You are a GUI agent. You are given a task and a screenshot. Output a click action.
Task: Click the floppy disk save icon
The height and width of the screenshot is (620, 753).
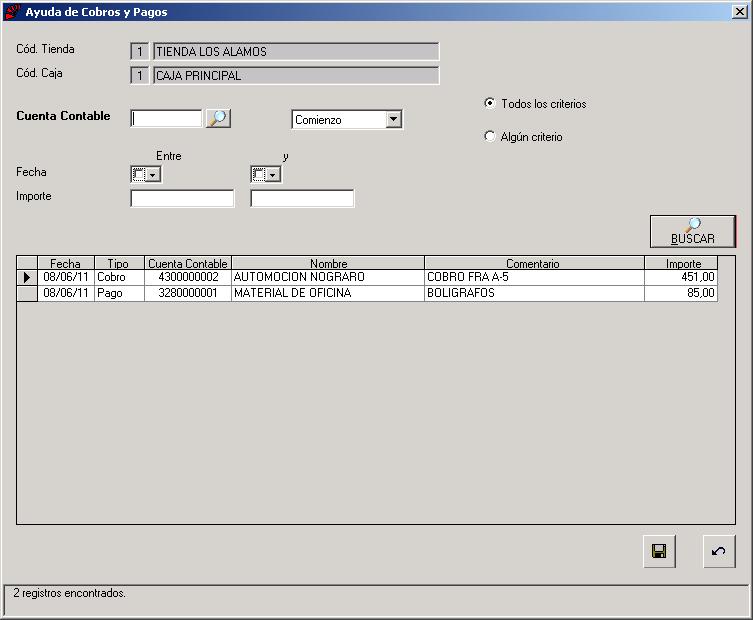[659, 551]
